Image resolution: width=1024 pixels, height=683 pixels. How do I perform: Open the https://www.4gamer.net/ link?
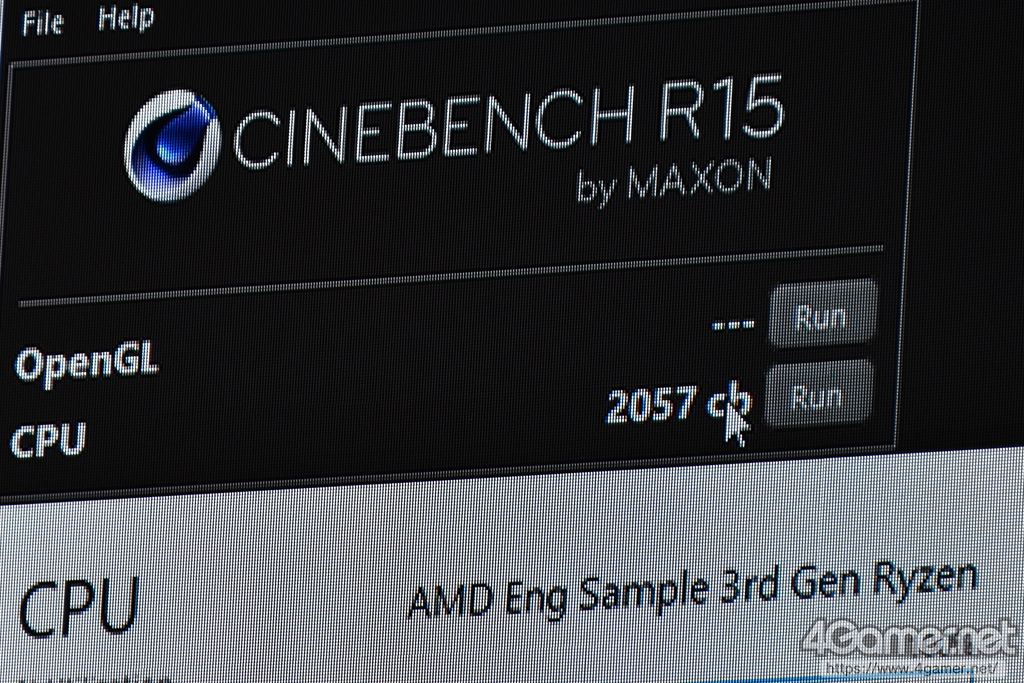tap(911, 669)
